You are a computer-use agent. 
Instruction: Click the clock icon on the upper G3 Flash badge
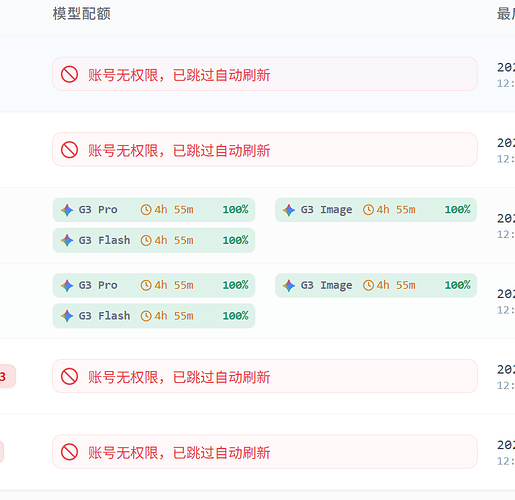146,240
